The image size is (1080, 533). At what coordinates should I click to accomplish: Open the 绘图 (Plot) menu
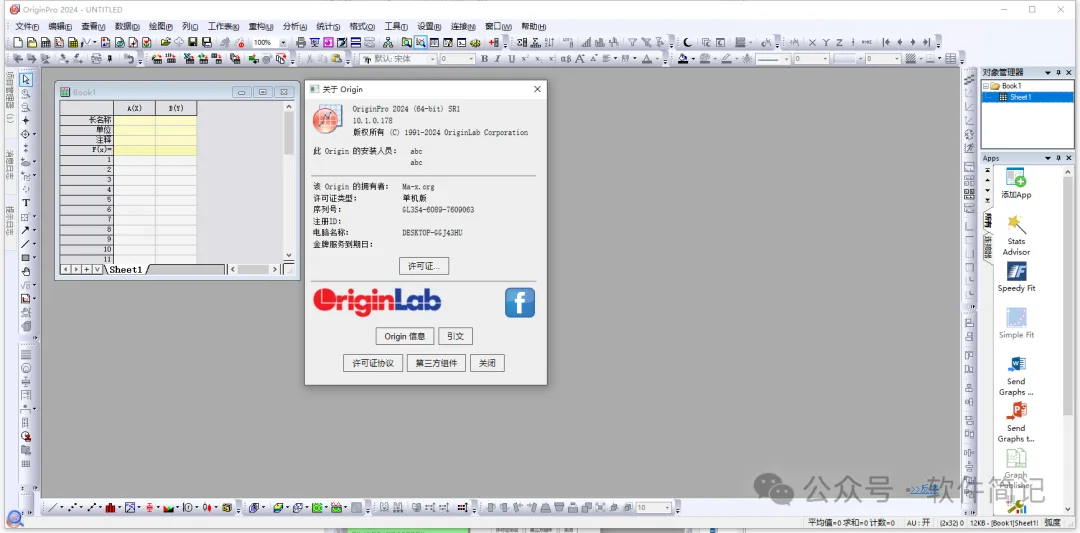[x=159, y=26]
